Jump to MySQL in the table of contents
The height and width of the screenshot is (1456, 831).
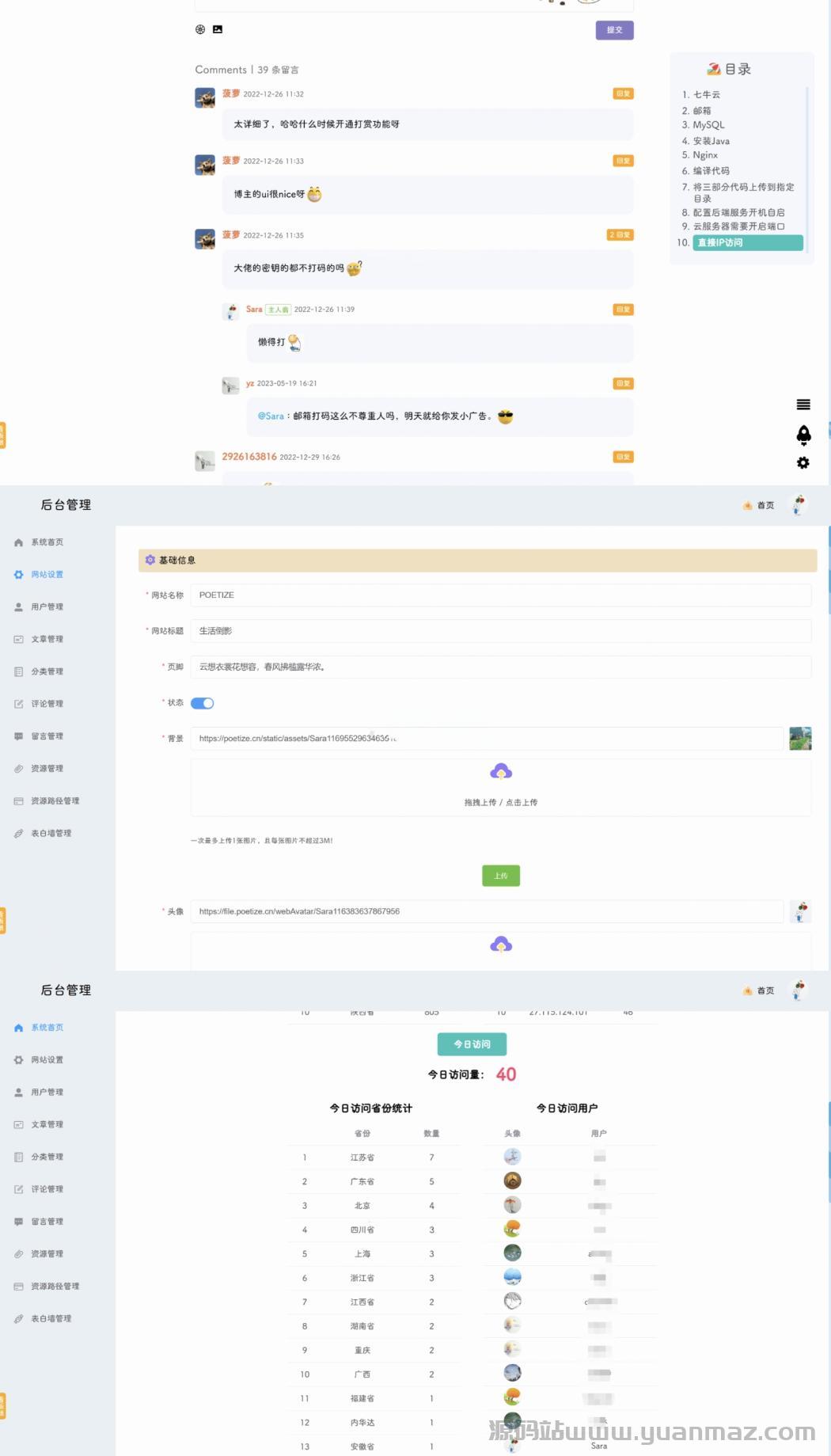(708, 125)
